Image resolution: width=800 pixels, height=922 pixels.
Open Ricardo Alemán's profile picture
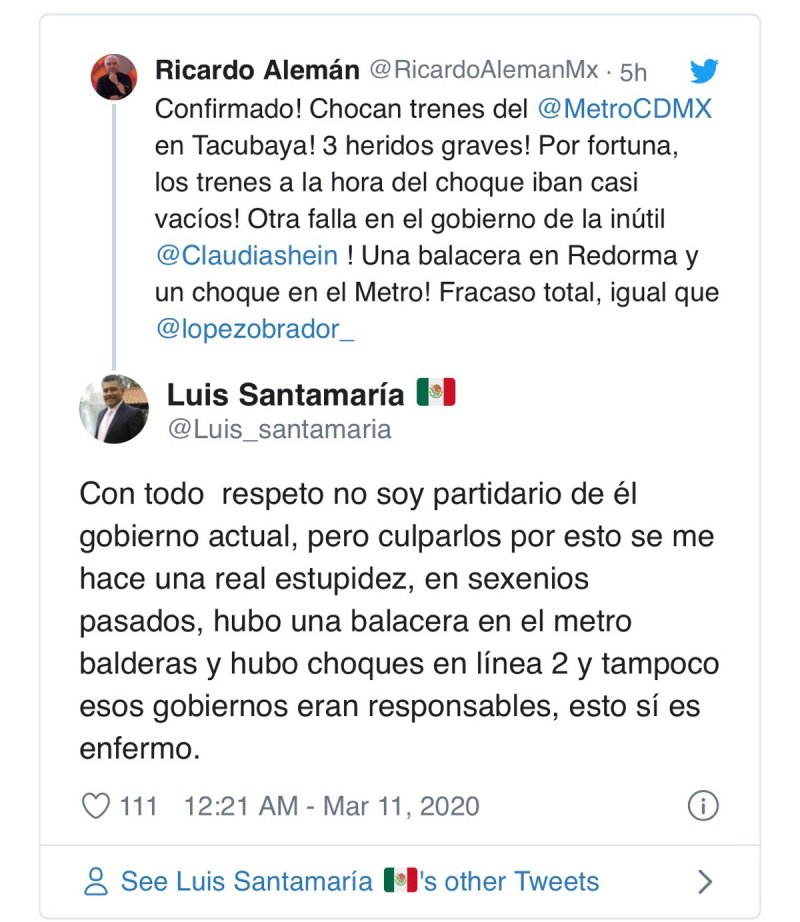[113, 77]
